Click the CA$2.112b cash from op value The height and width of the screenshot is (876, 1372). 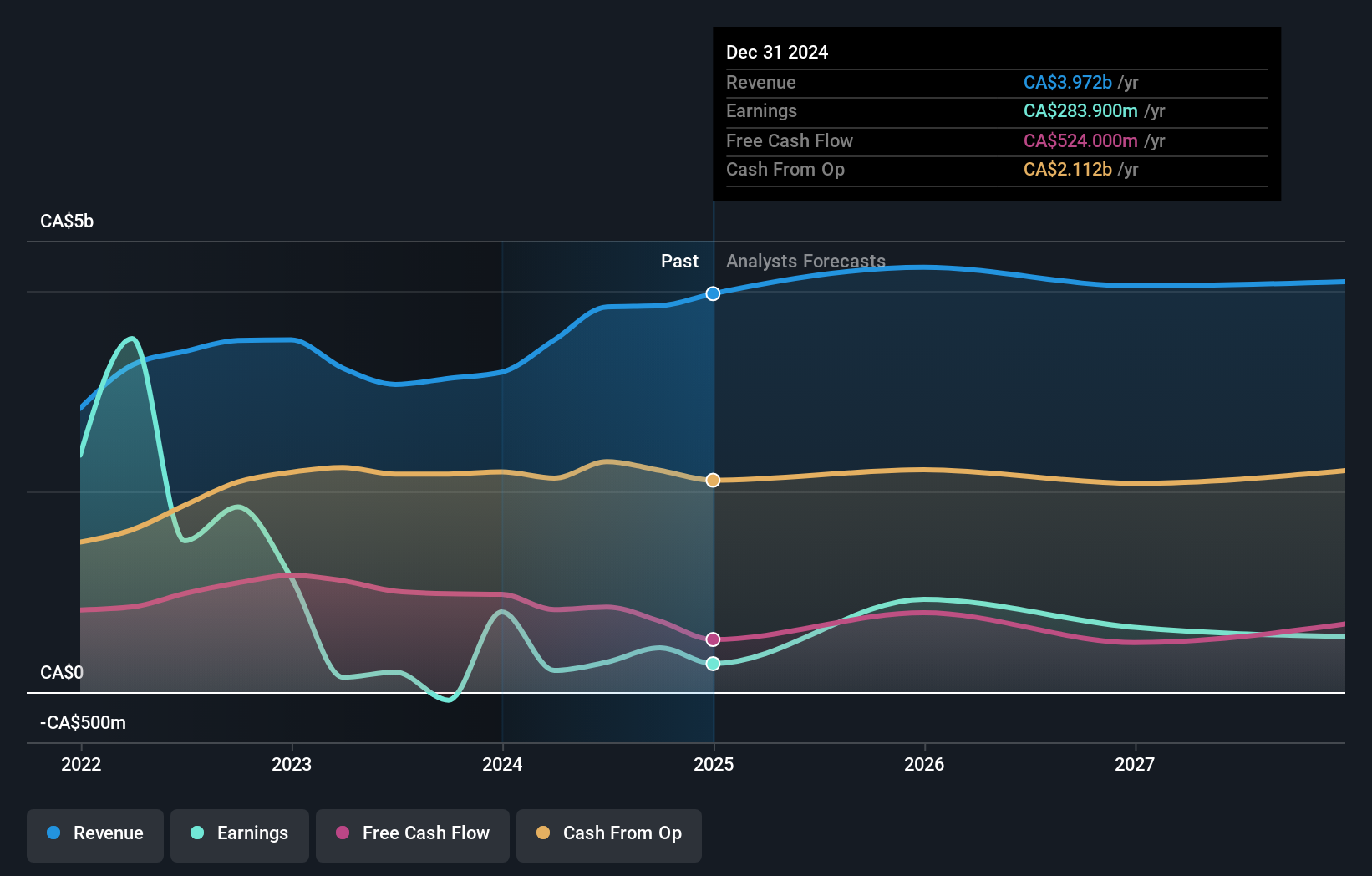point(1068,170)
